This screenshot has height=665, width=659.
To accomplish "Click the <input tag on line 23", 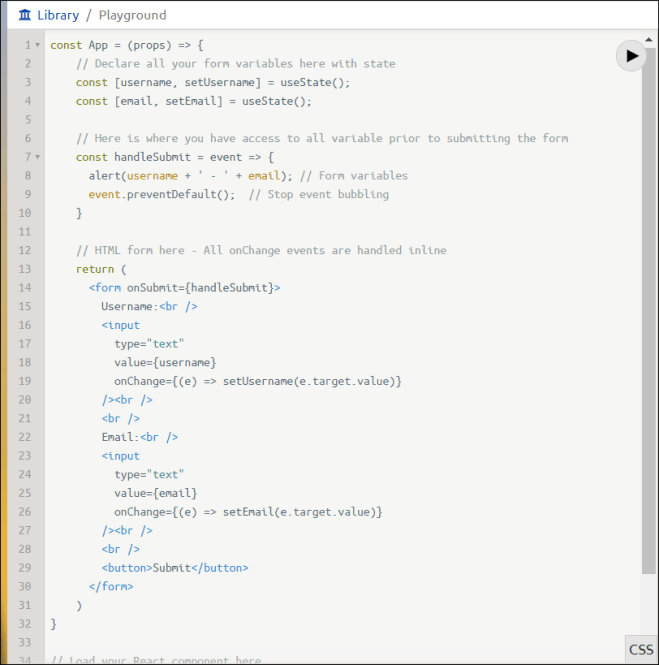I will pos(120,455).
